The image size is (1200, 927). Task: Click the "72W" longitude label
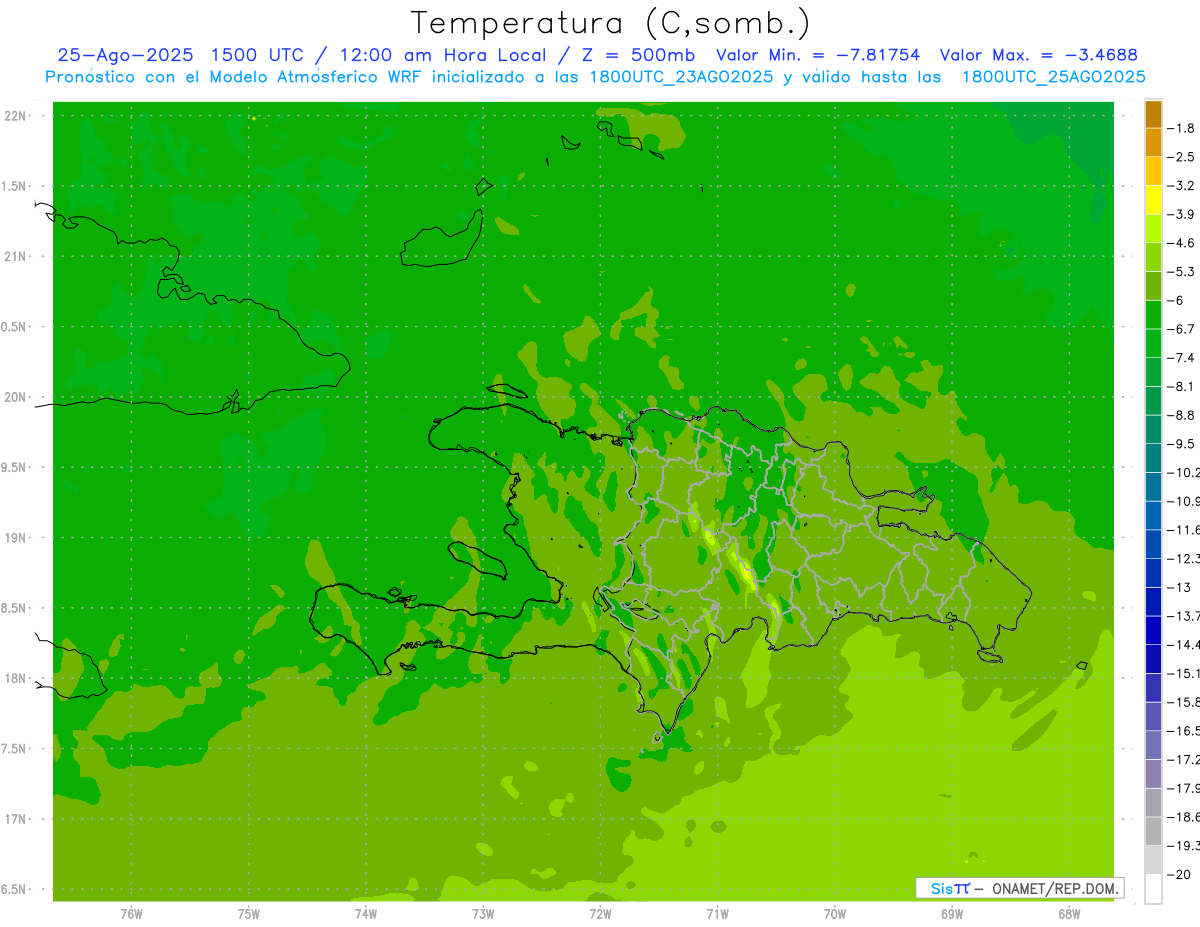coord(600,913)
